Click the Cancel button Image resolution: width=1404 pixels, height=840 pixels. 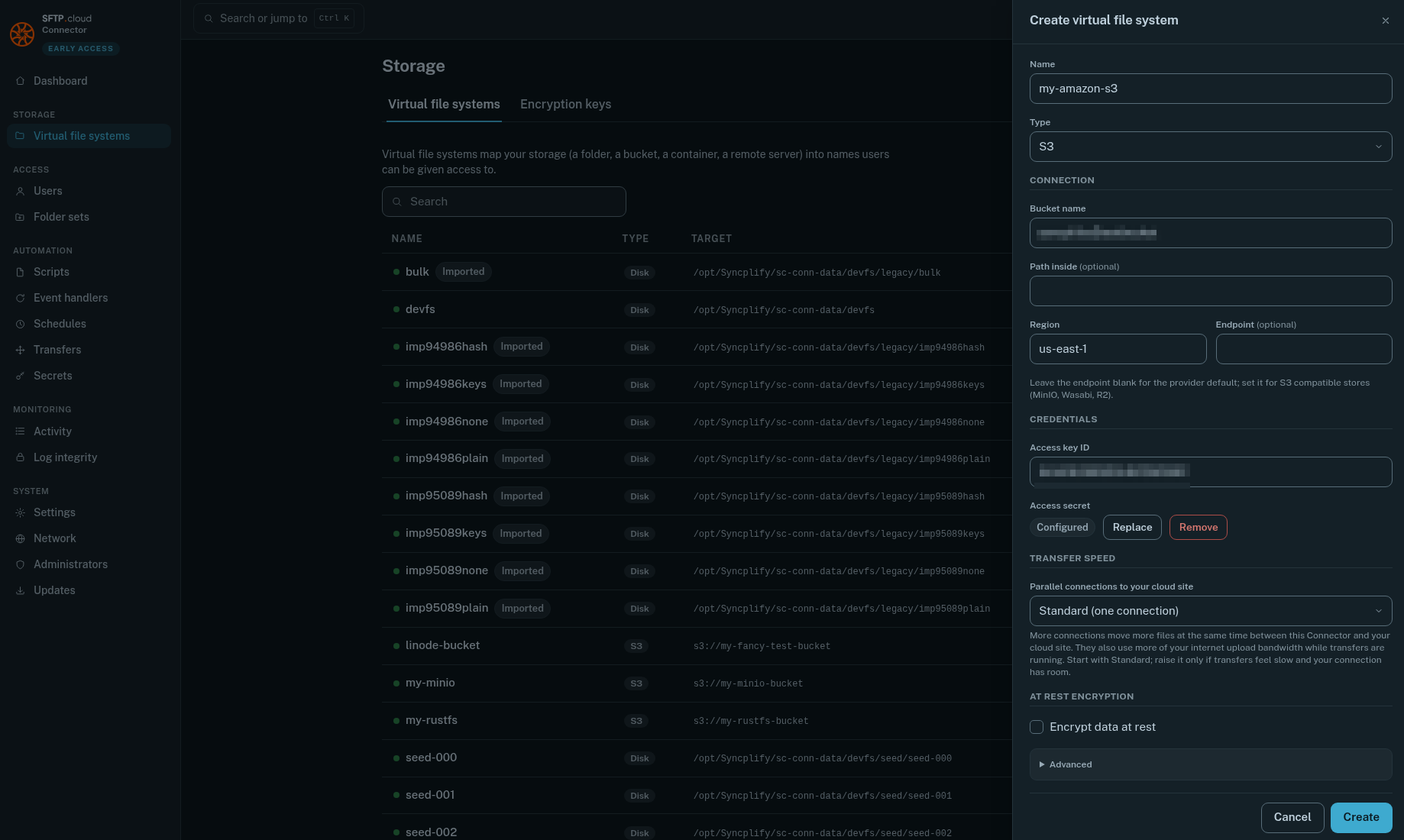coord(1292,817)
